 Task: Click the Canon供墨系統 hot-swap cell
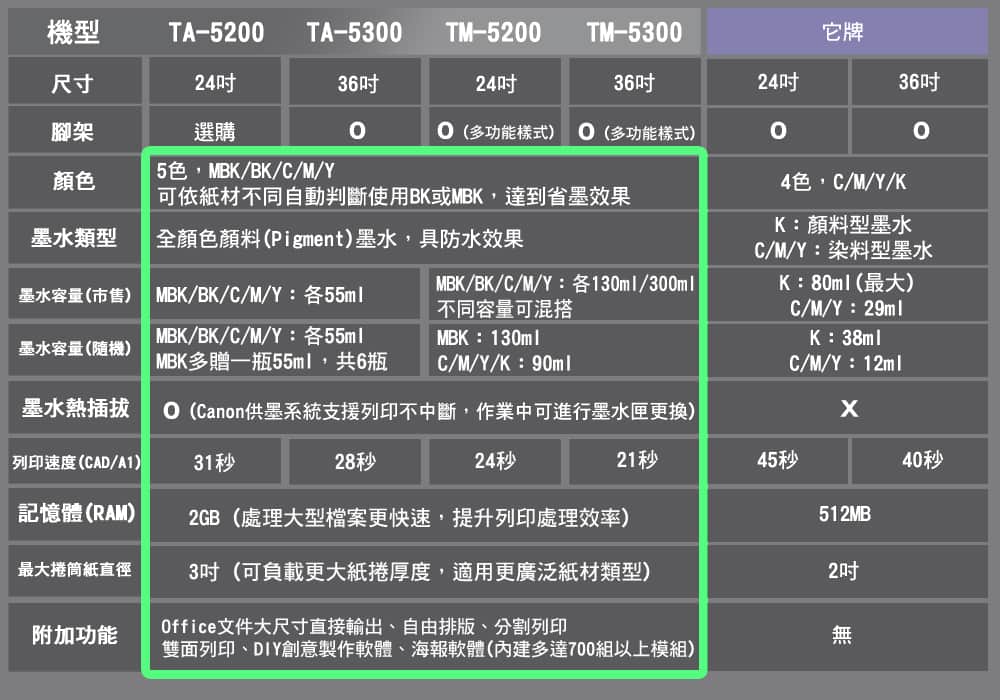pyautogui.click(x=423, y=409)
